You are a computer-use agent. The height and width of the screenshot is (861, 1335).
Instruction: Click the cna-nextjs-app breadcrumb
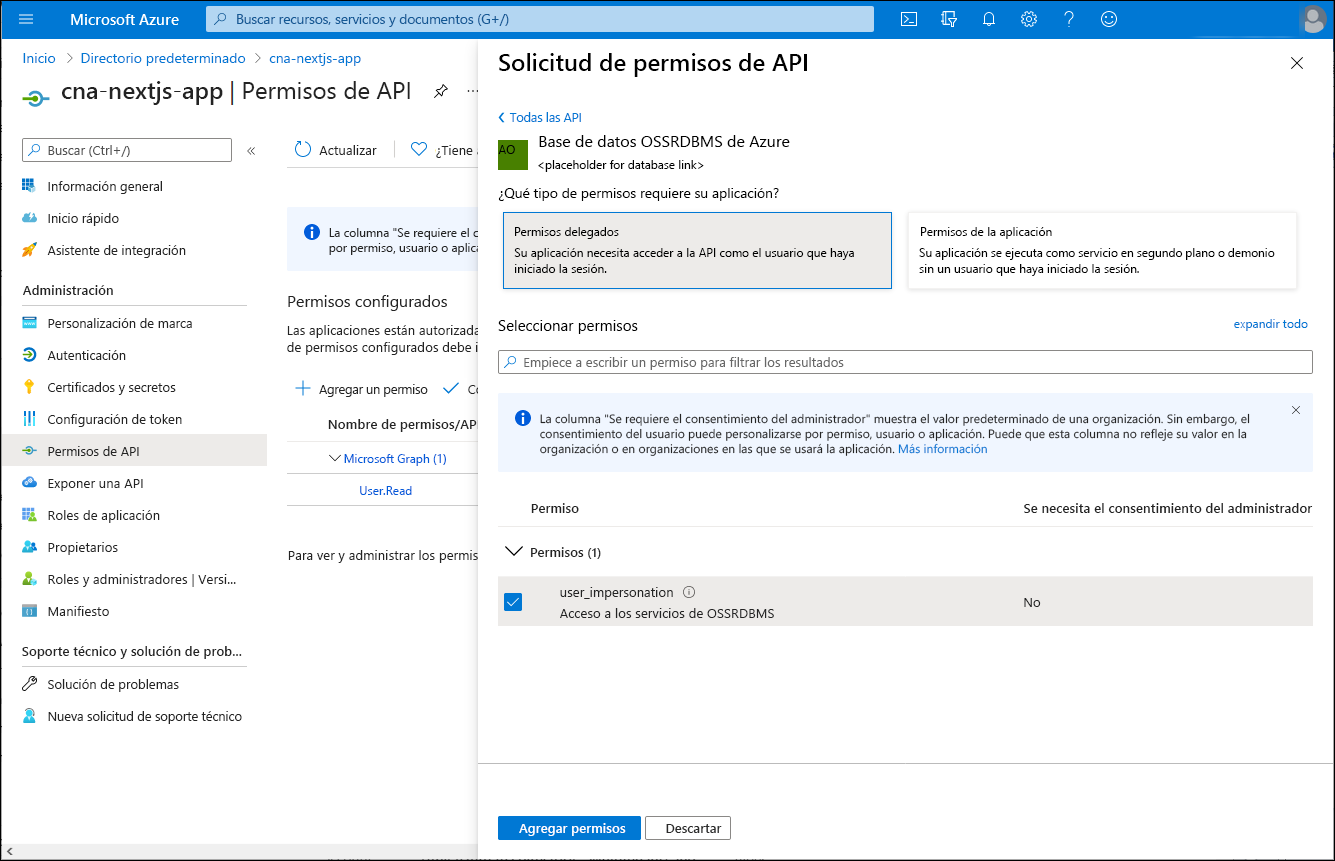(x=315, y=58)
